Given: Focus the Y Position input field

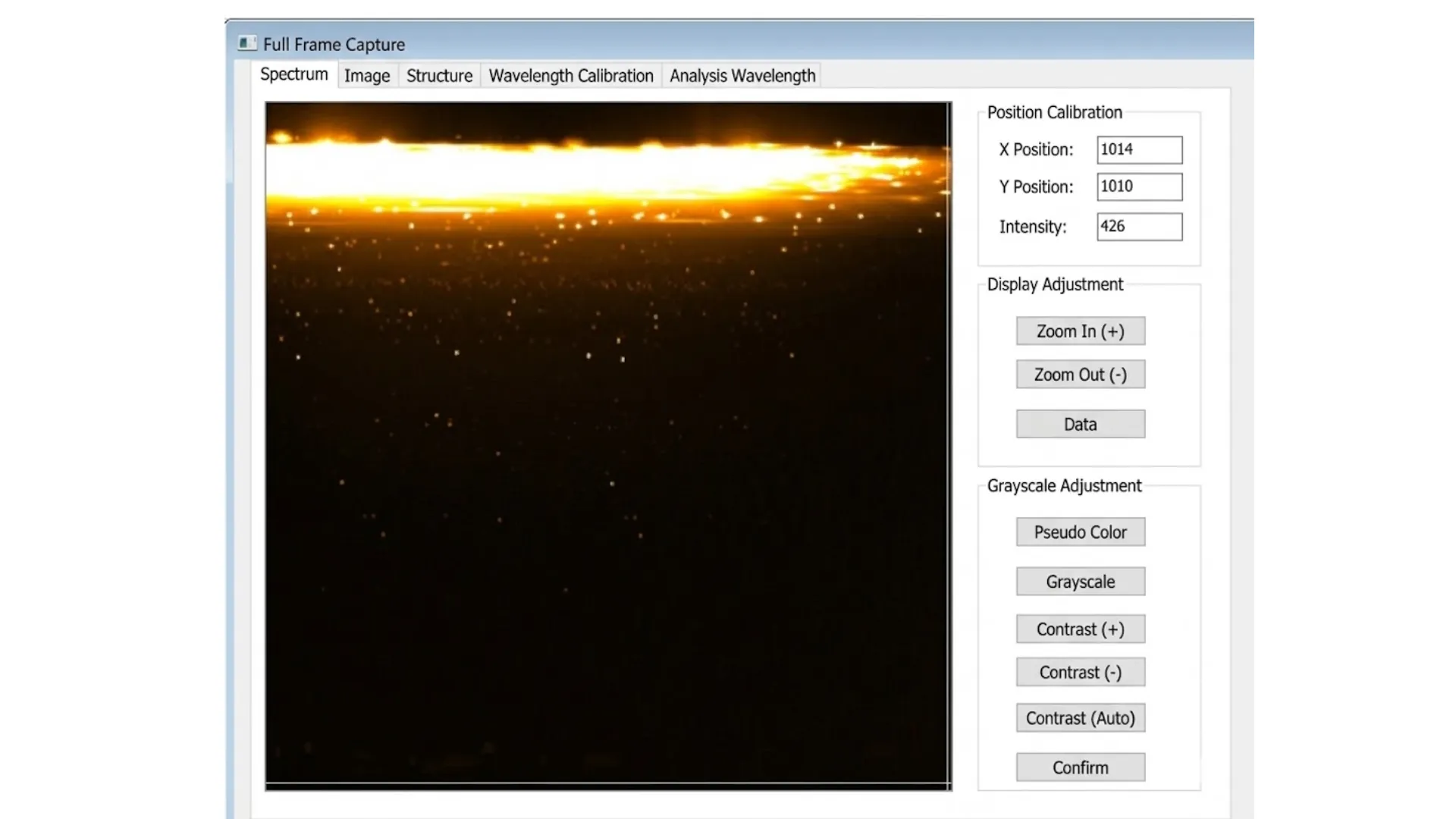Looking at the screenshot, I should click(x=1139, y=187).
